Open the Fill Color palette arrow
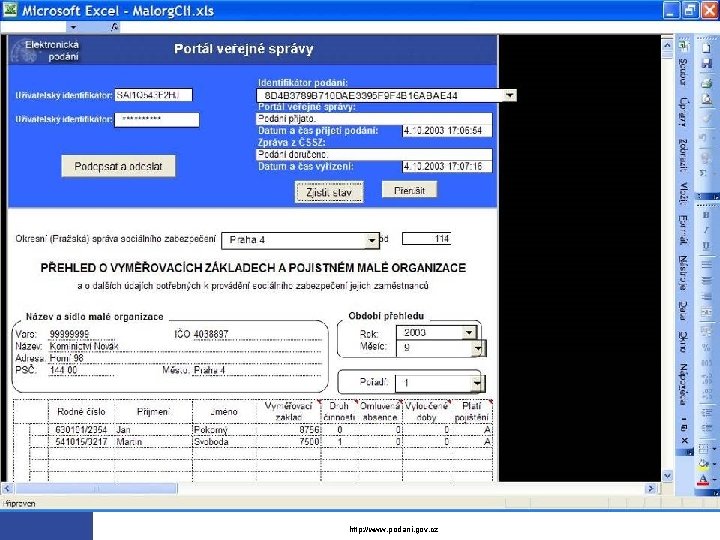Viewport: 720px width, 540px height. pyautogui.click(x=714, y=464)
